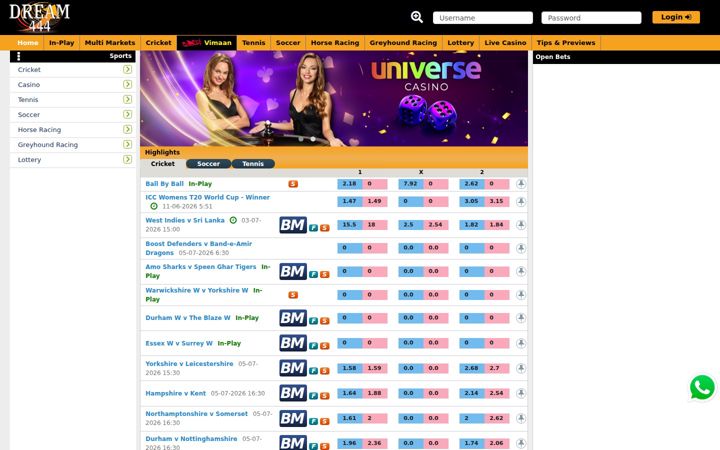Screen dimensions: 720x450
Task: Open WhatsApp chat floating icon
Action: tap(702, 387)
